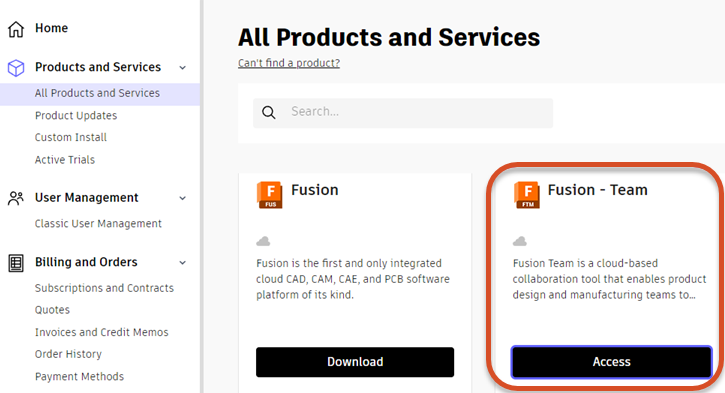Screen dimensions: 725x393
Task: Open Classic User Management
Action: coord(98,224)
